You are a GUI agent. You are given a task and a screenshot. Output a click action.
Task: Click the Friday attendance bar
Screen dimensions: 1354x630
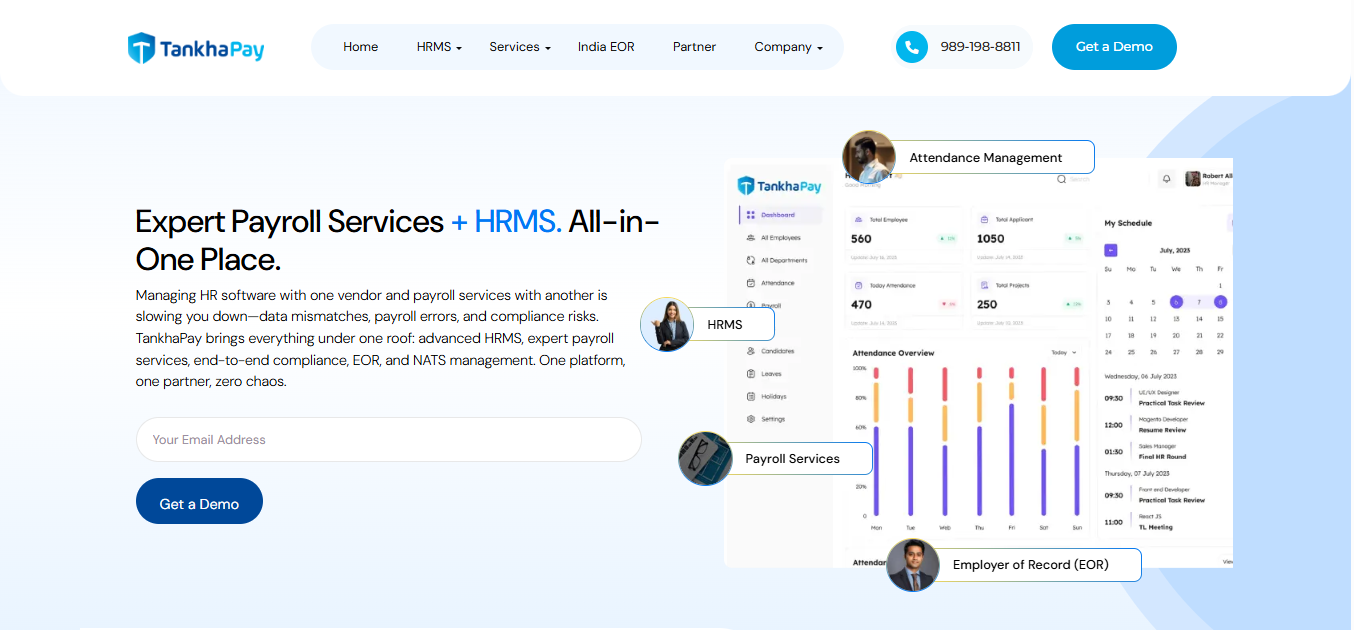click(x=1011, y=442)
